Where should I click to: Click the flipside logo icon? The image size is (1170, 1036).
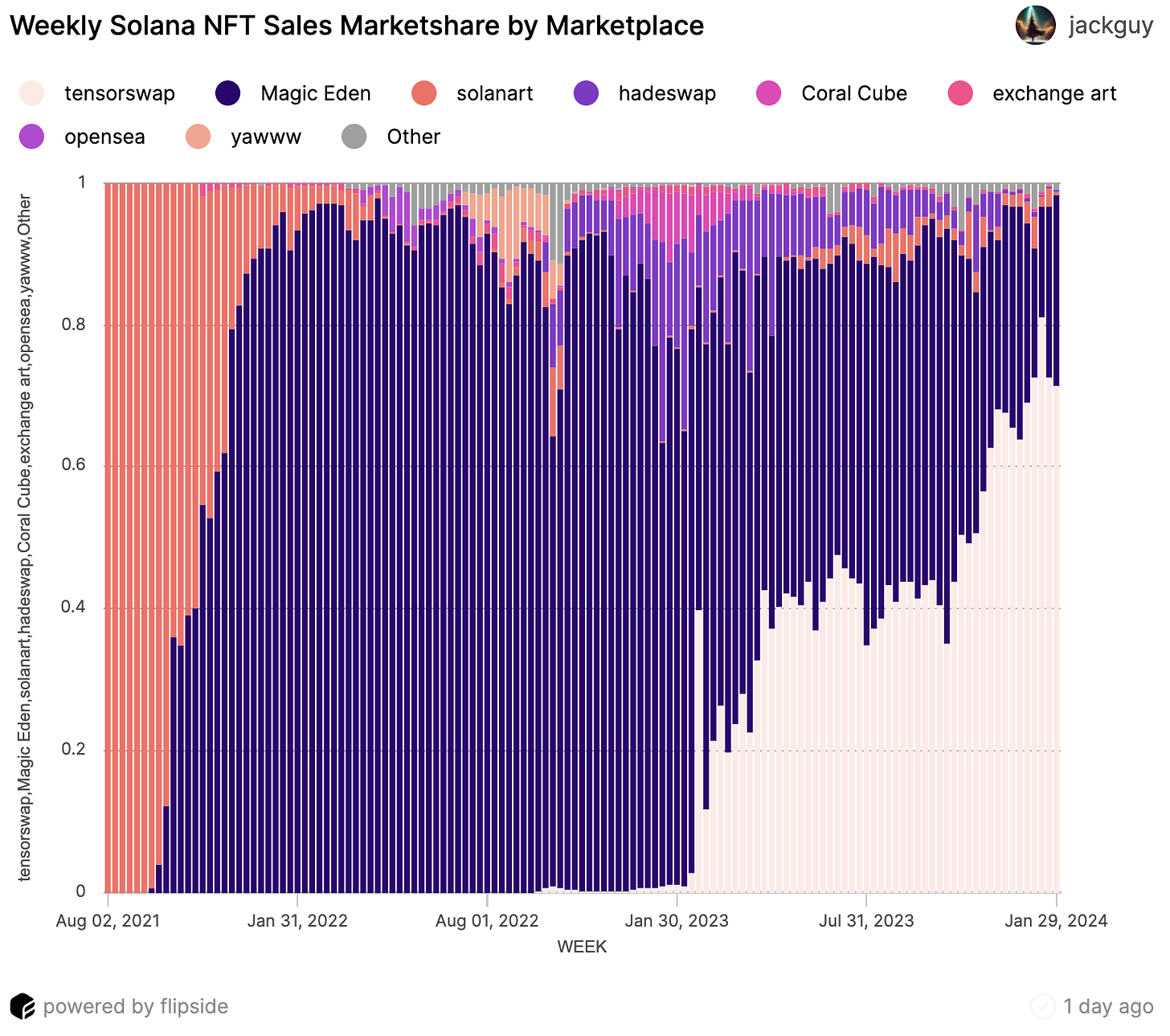[22, 1006]
